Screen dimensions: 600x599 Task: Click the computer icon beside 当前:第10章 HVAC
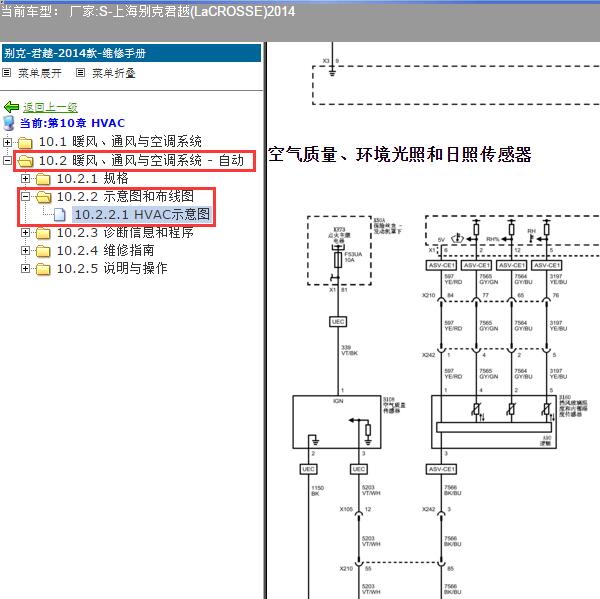8,123
